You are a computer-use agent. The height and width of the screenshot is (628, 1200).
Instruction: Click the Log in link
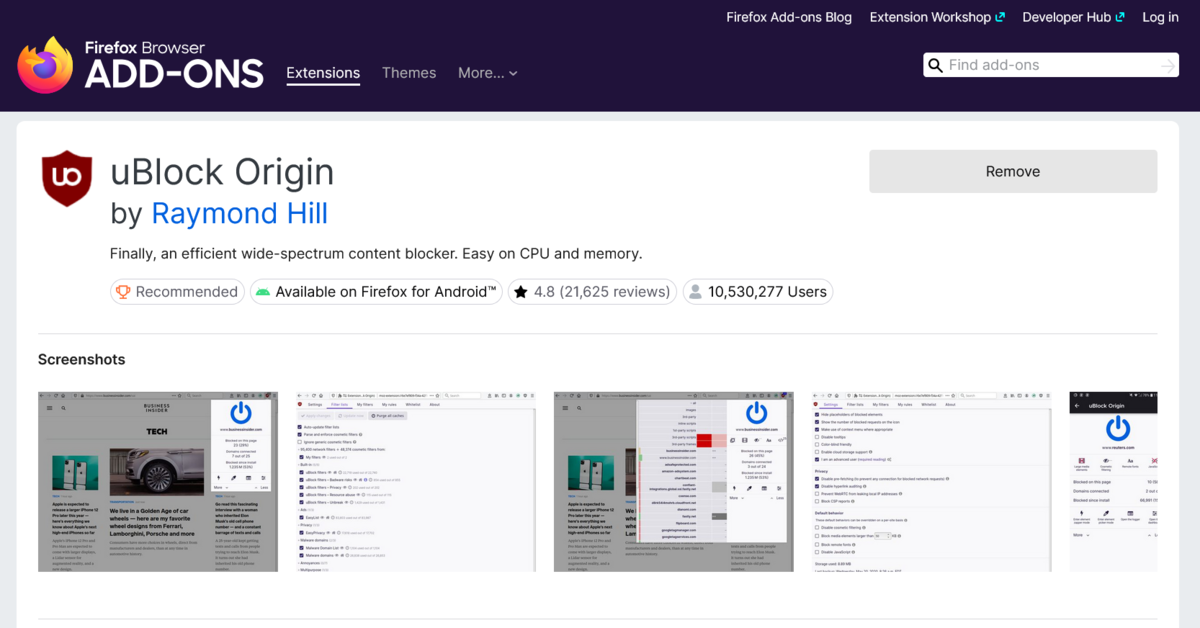1160,17
